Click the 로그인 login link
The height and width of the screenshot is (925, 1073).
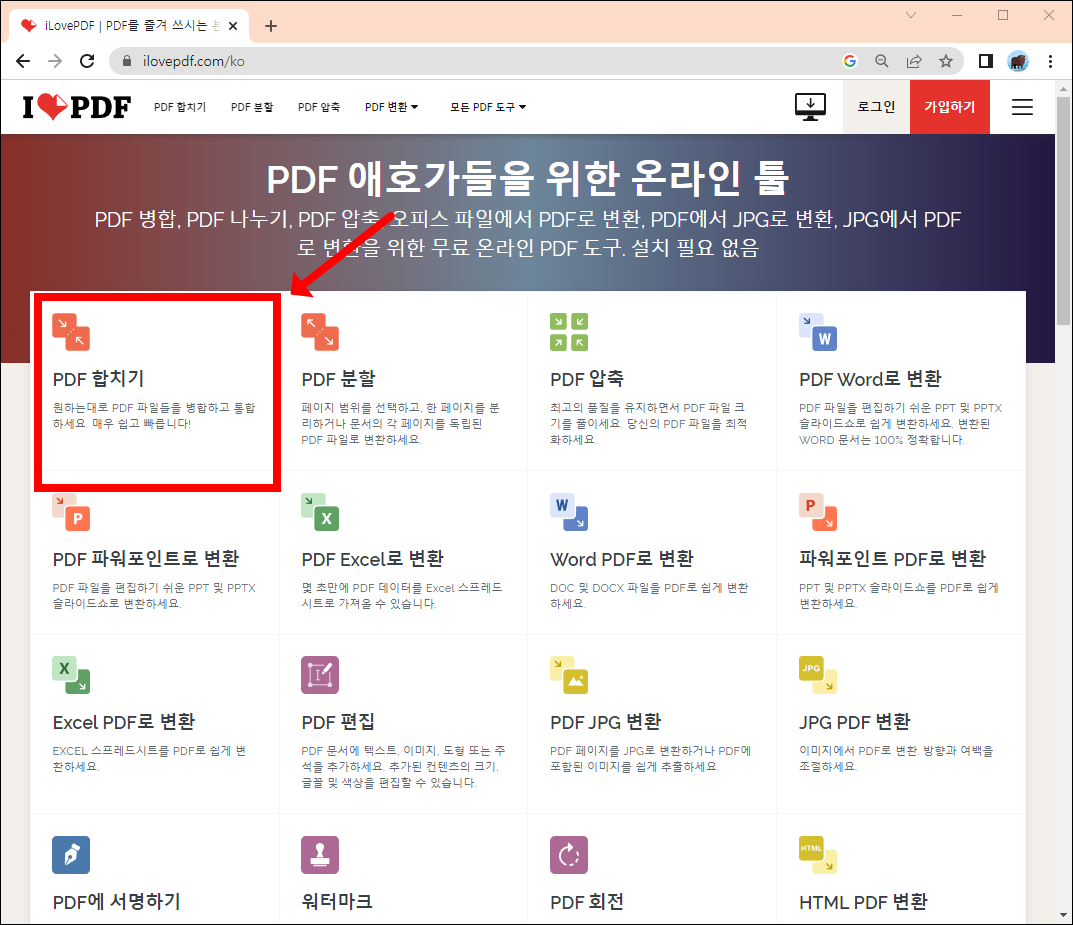click(x=875, y=106)
